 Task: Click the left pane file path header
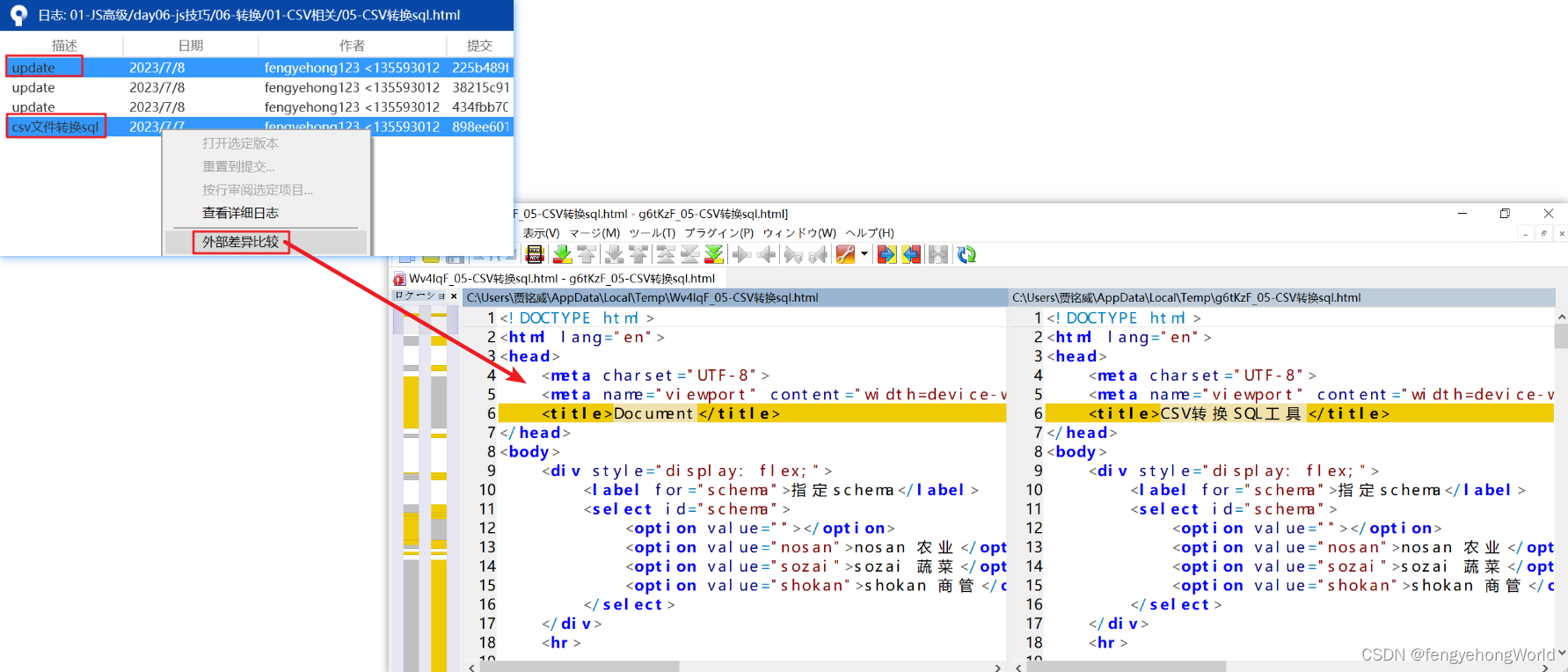735,297
